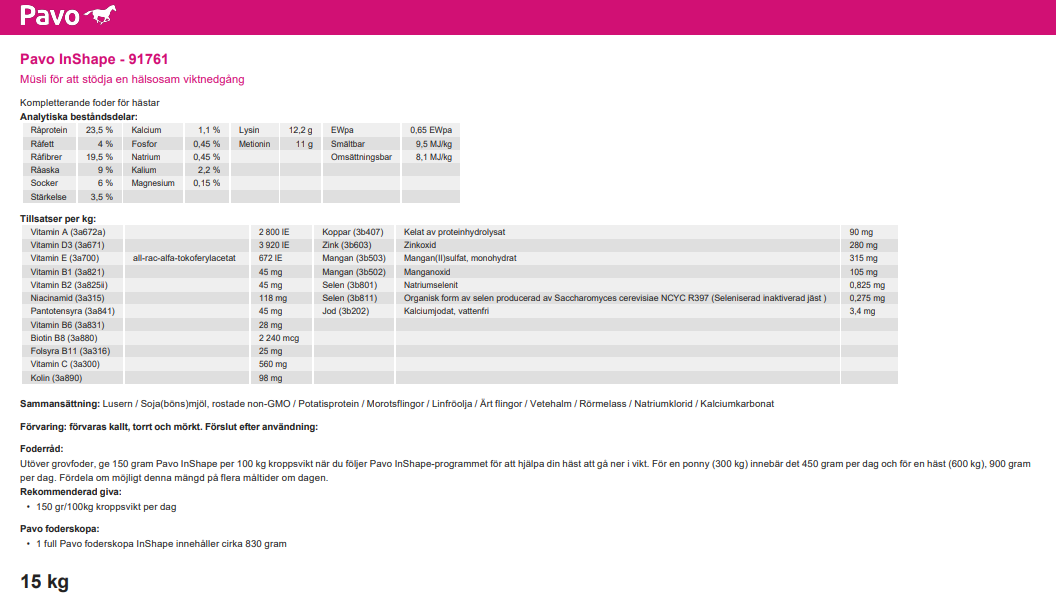The height and width of the screenshot is (611, 1056).
Task: Select the Omsättningsbar energy label
Action: [x=361, y=157]
